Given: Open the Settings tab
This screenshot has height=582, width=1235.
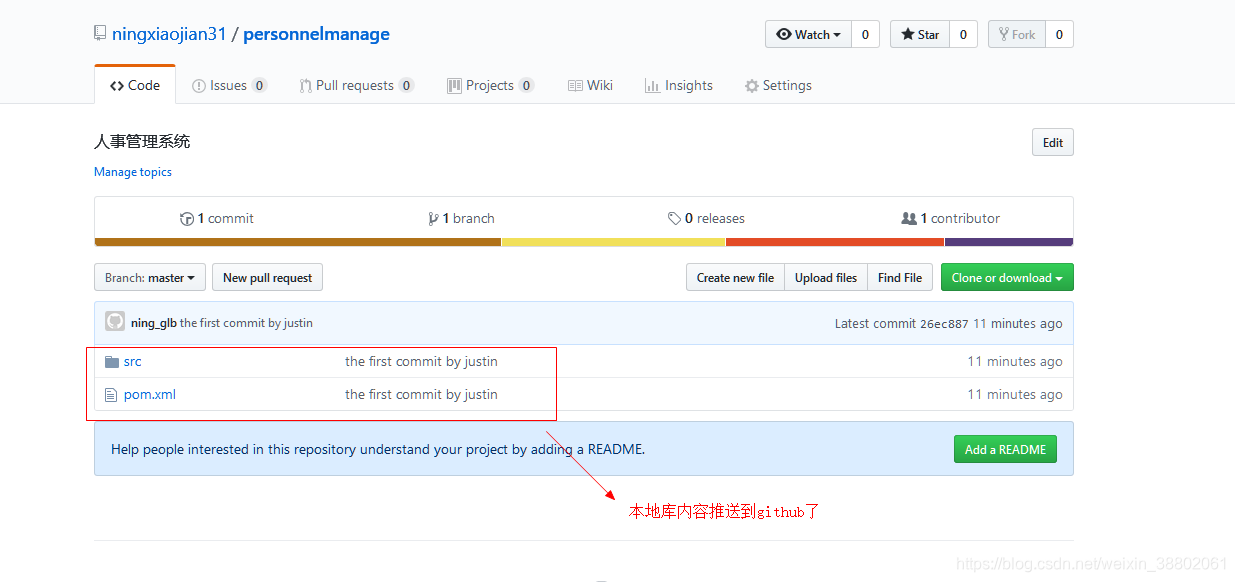Looking at the screenshot, I should (x=778, y=85).
